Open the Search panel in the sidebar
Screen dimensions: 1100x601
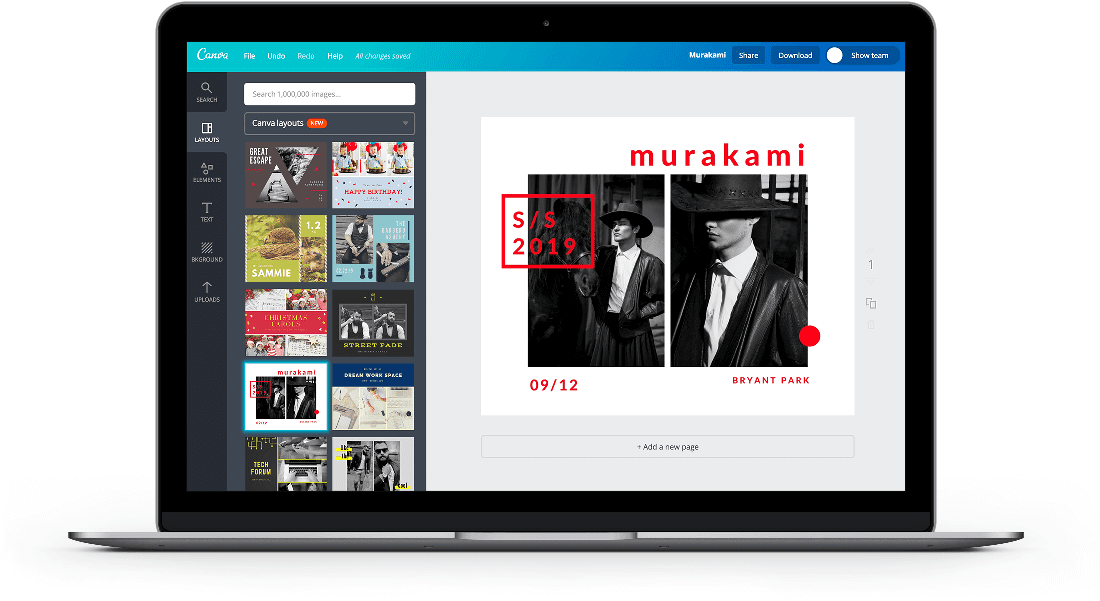(x=206, y=92)
